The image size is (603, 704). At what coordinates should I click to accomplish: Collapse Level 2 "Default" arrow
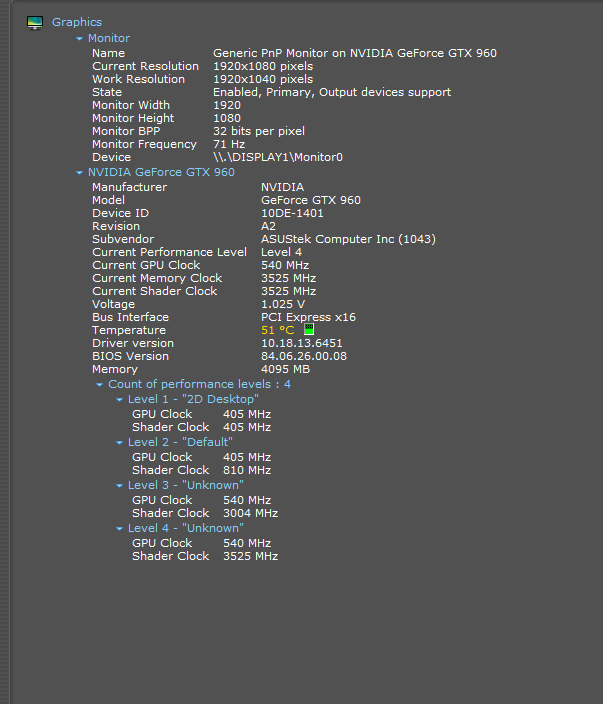[x=119, y=443]
